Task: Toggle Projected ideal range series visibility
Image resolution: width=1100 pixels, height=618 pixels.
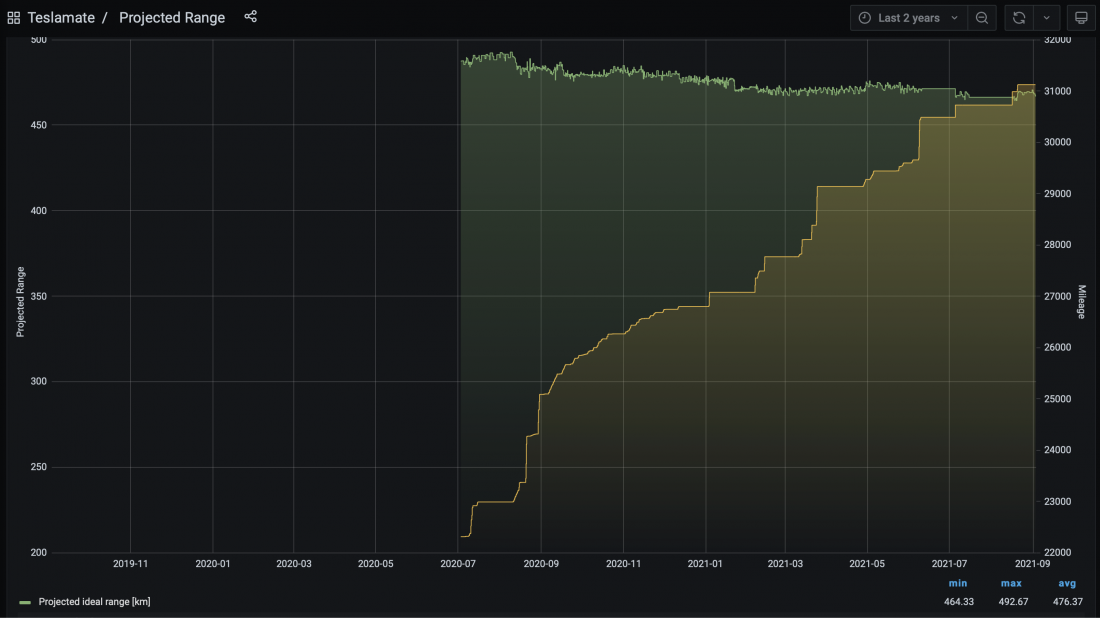Action: click(94, 602)
